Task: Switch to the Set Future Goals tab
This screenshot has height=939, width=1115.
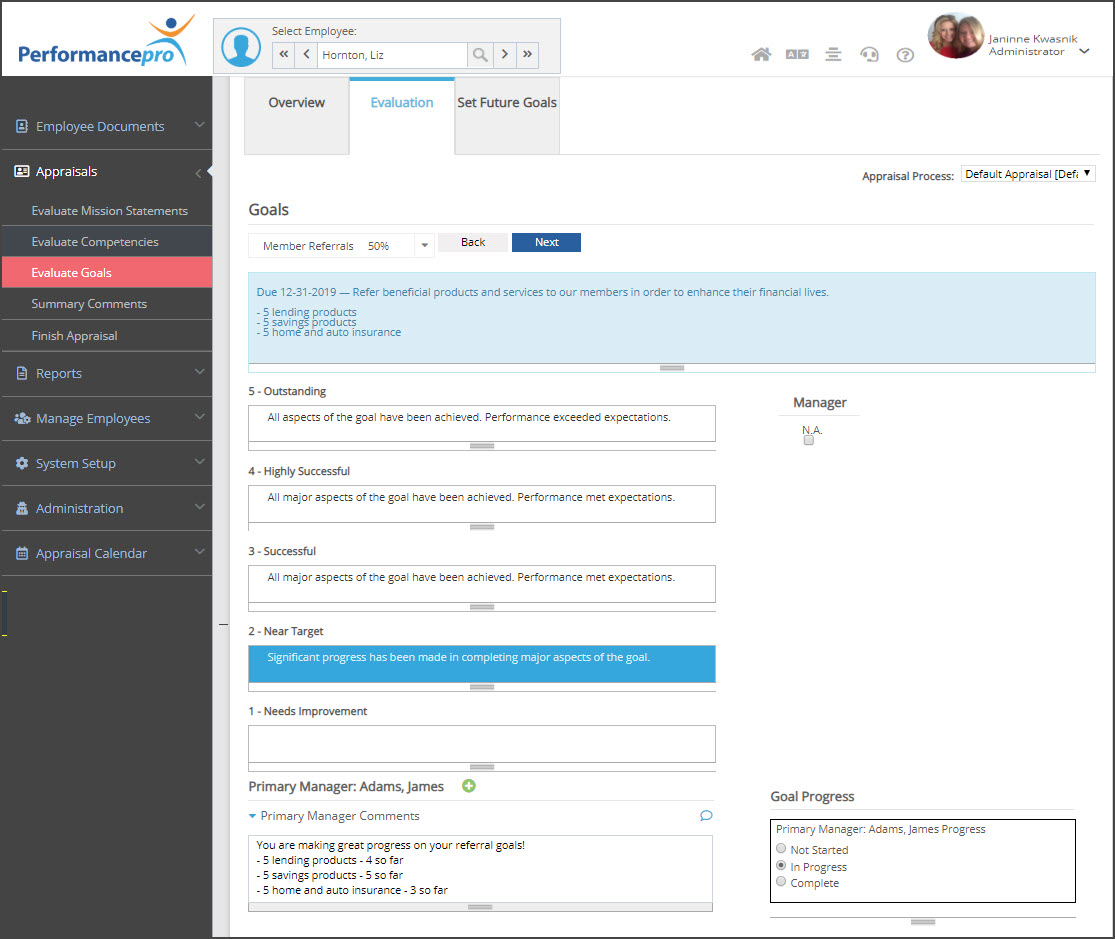Action: [507, 103]
